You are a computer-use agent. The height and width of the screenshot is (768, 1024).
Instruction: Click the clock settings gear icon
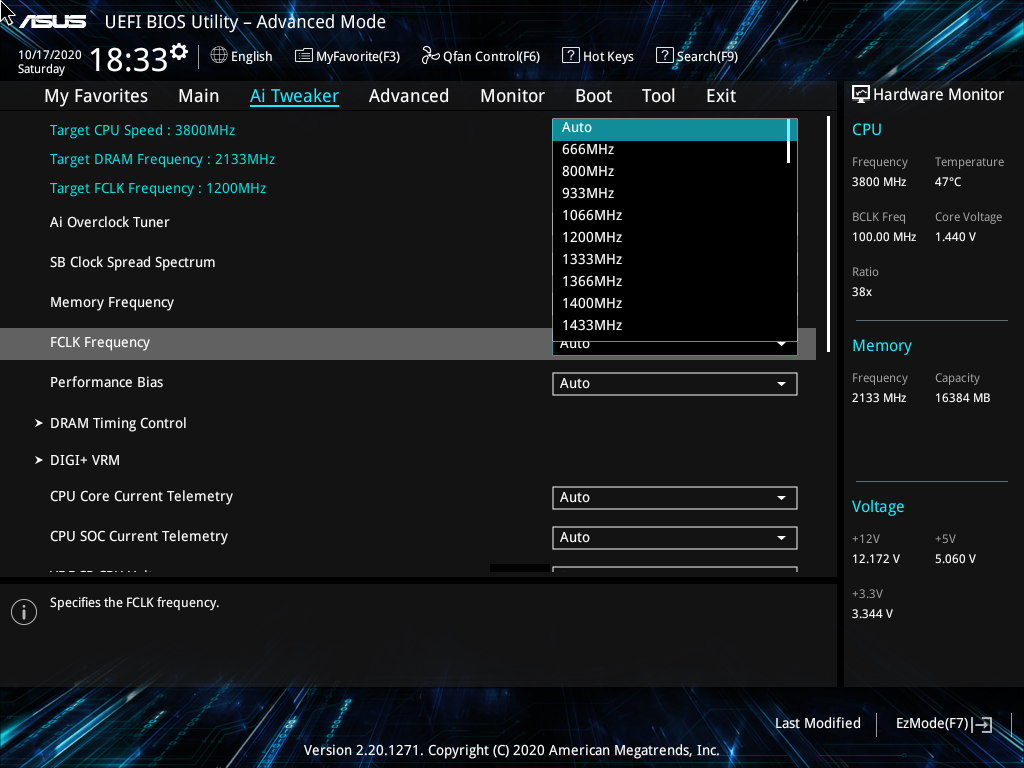tap(179, 52)
